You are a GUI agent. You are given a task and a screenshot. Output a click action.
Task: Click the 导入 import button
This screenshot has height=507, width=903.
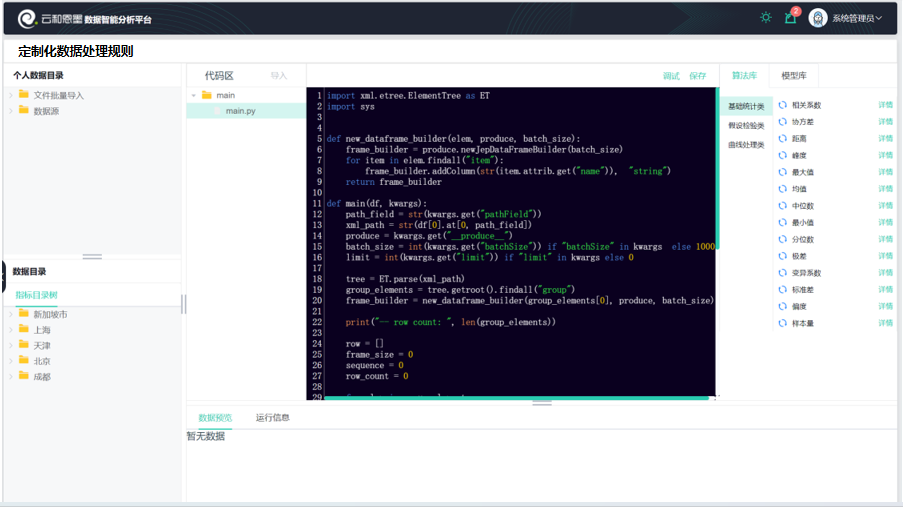point(279,76)
